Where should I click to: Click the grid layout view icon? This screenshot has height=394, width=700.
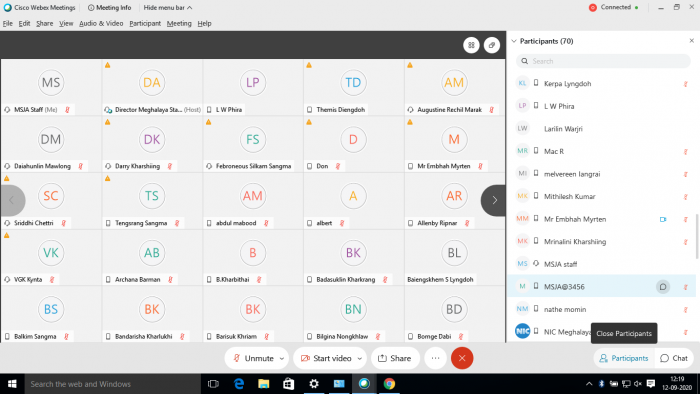471,45
